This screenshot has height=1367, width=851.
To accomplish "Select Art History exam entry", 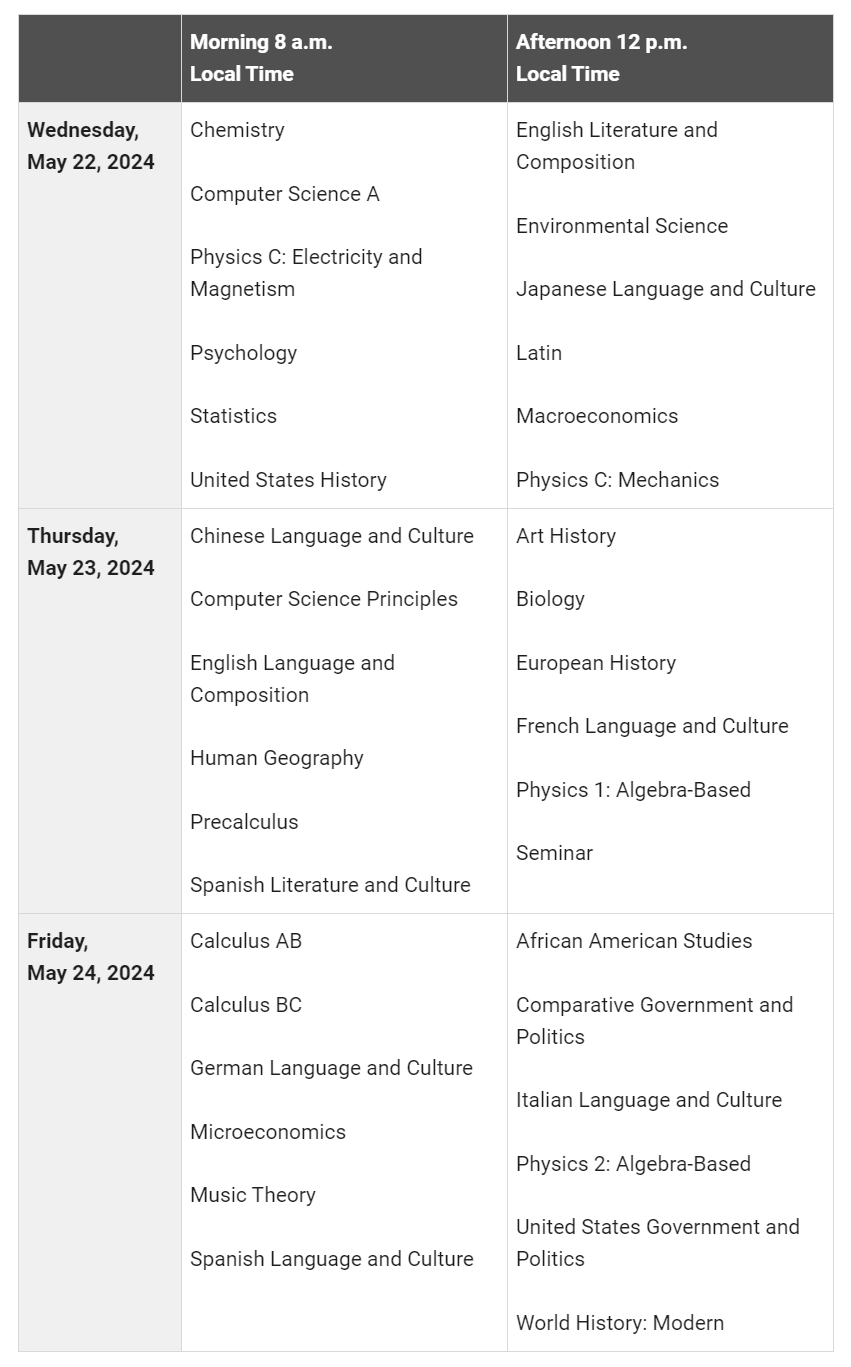I will [x=565, y=536].
